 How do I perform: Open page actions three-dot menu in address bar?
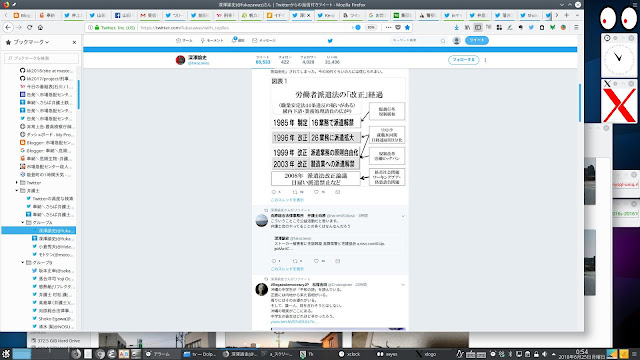388,27
